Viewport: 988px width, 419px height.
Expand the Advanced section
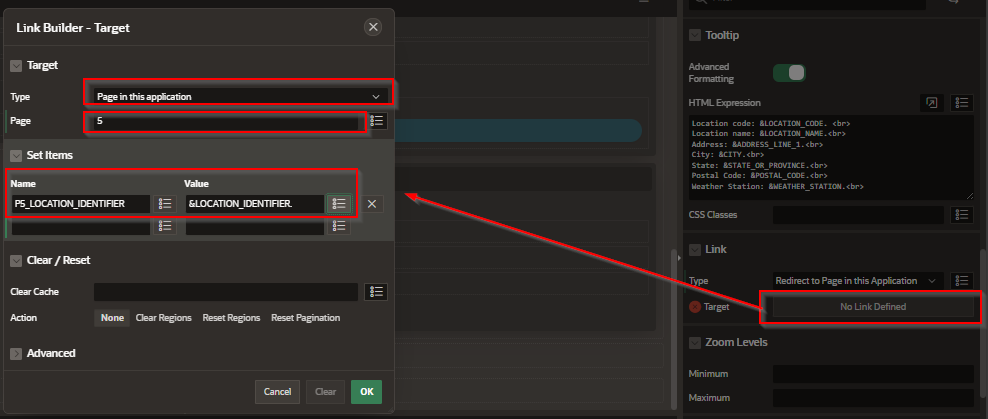pyautogui.click(x=16, y=353)
